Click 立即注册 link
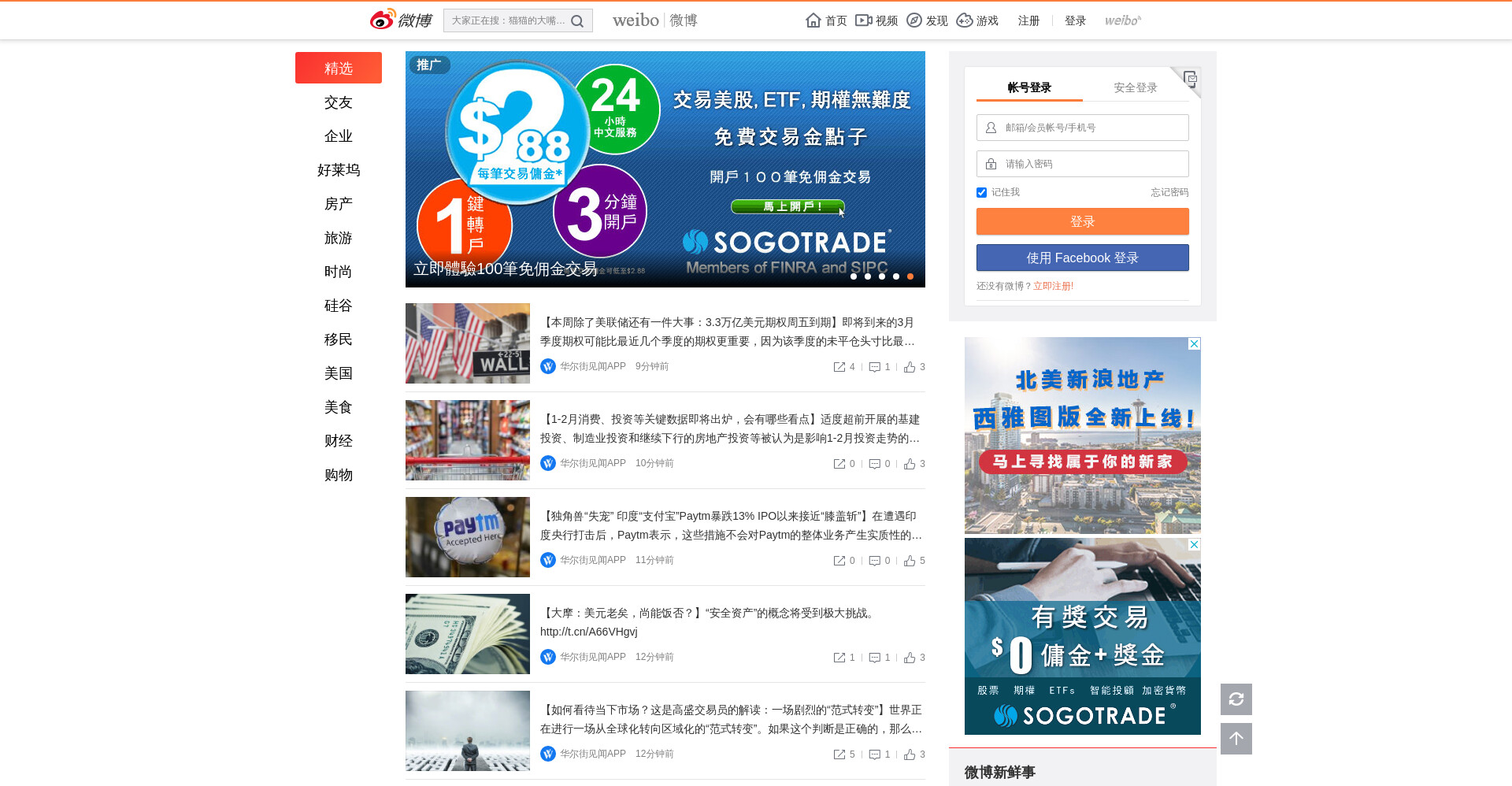Screen dimensions: 1512x786 click(x=1054, y=286)
